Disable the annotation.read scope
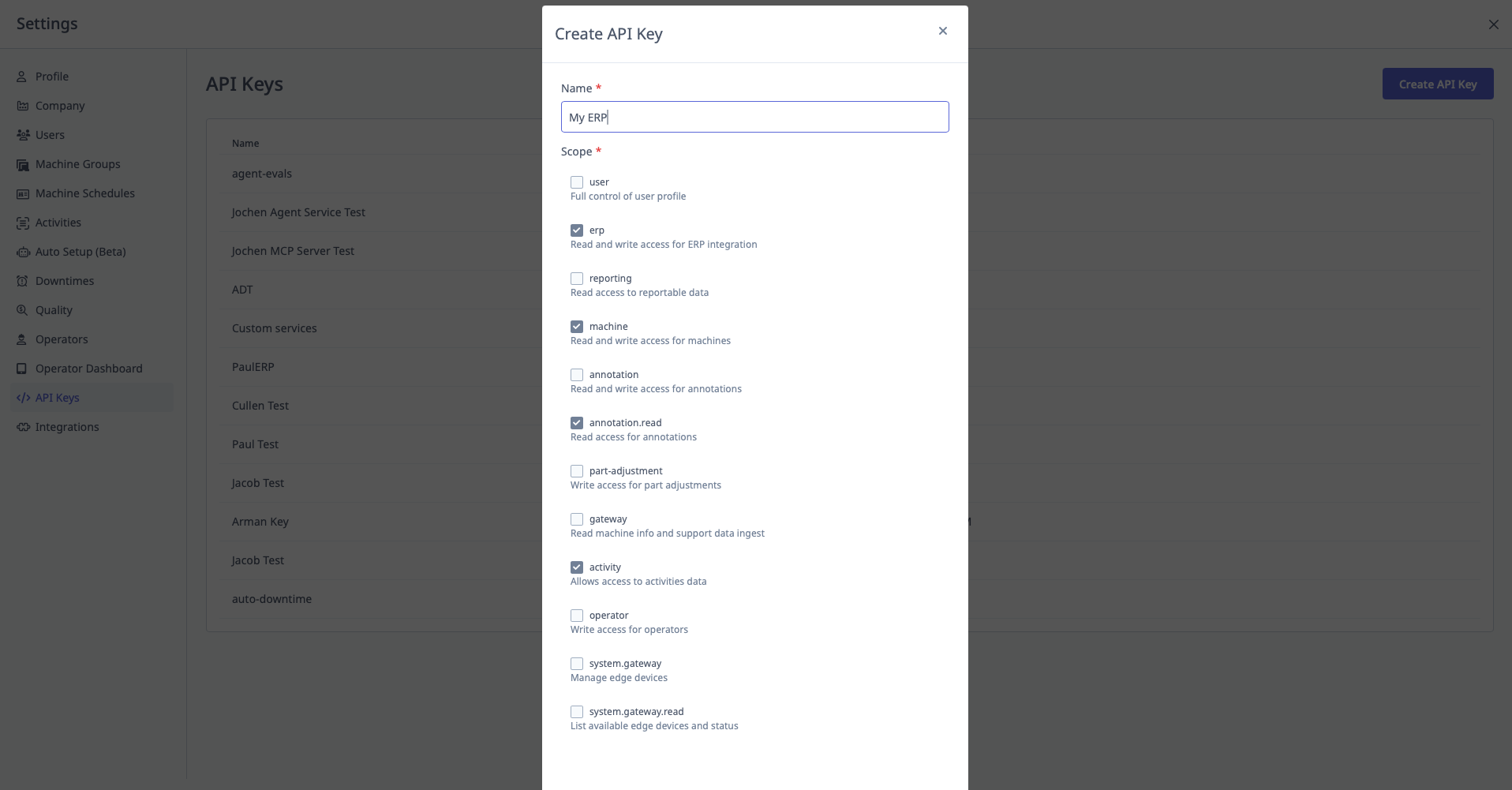Viewport: 1512px width, 790px height. (x=577, y=422)
